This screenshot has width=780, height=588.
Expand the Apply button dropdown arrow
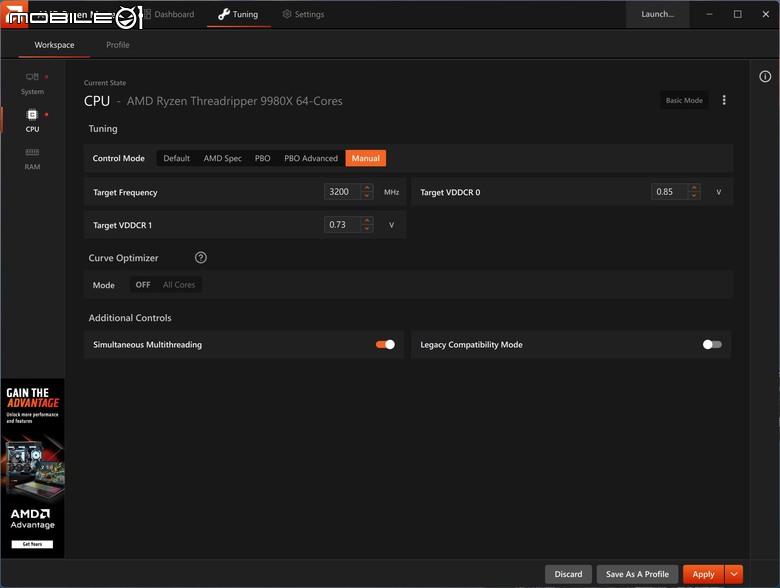click(x=734, y=574)
